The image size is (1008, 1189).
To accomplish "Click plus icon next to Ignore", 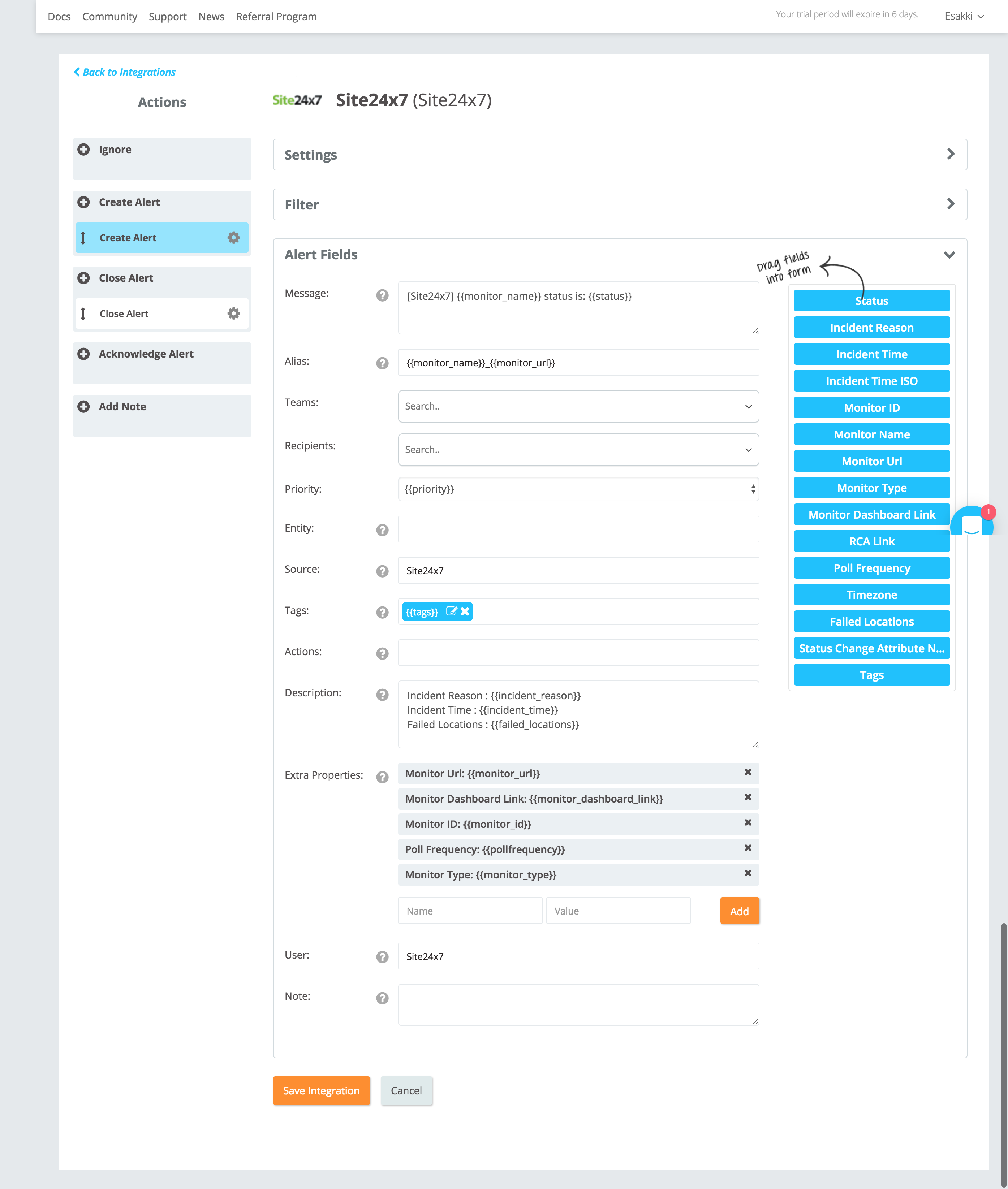I will click(83, 150).
